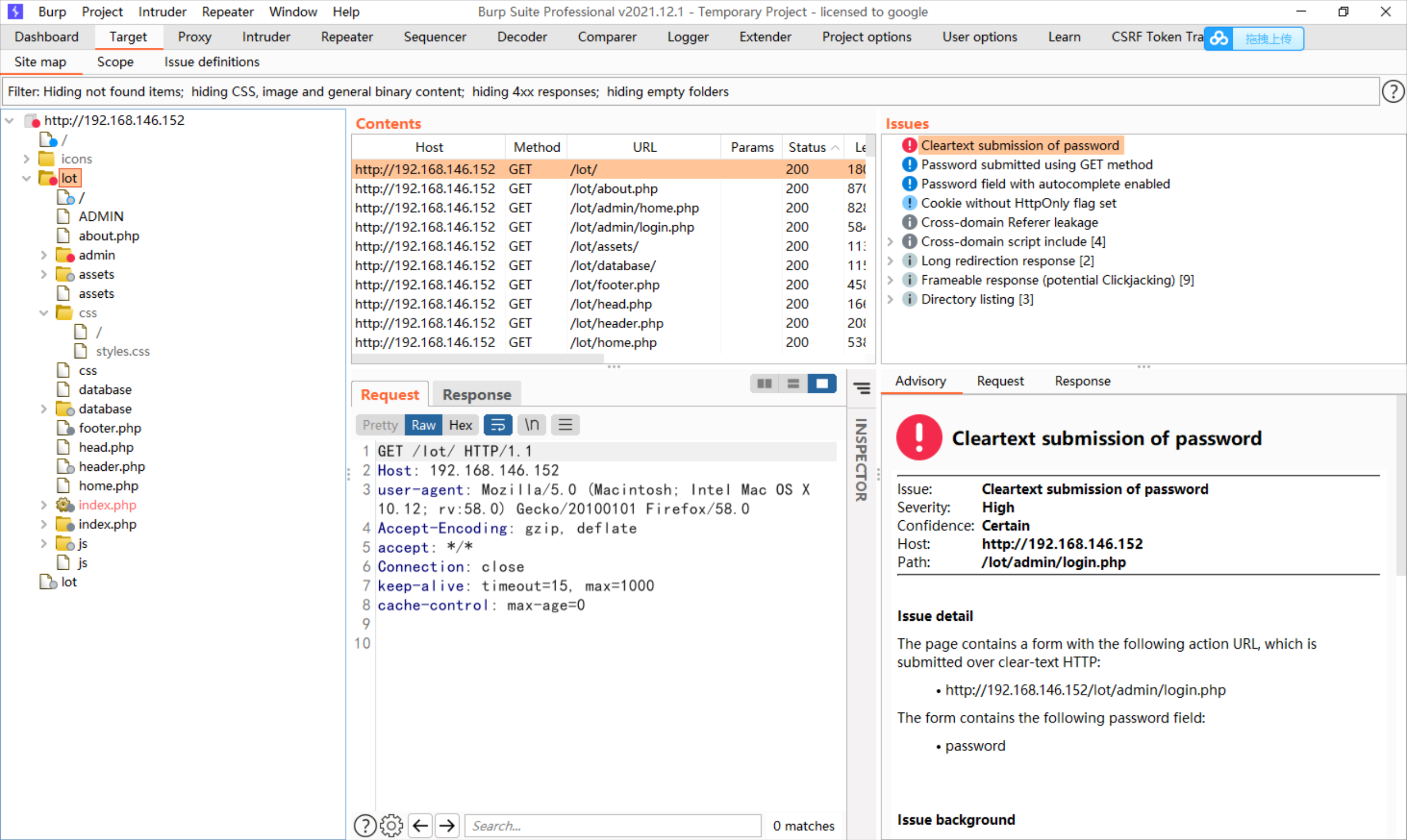The image size is (1407, 840).
Task: Select the /lot/about.php row
Action: tap(608, 188)
